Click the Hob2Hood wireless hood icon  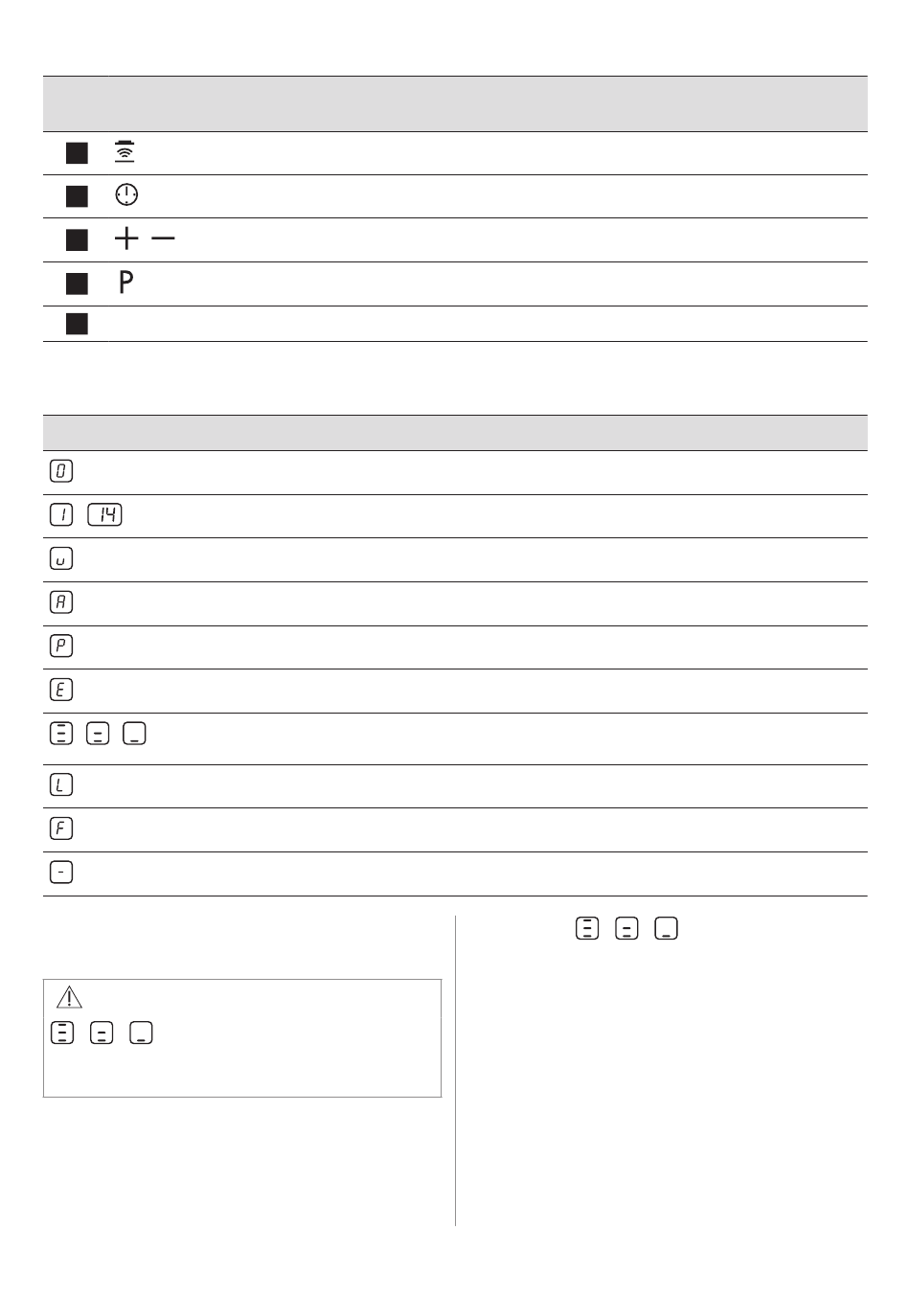coord(125,151)
